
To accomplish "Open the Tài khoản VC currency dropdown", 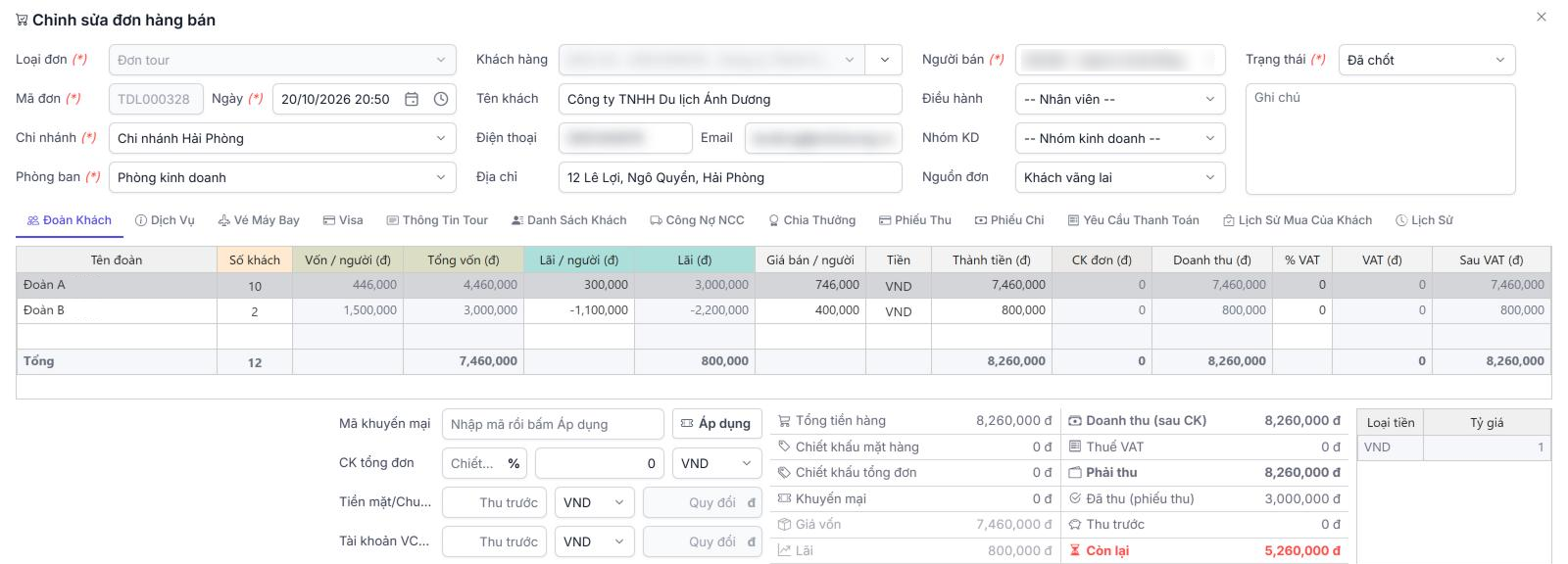I will click(x=594, y=541).
